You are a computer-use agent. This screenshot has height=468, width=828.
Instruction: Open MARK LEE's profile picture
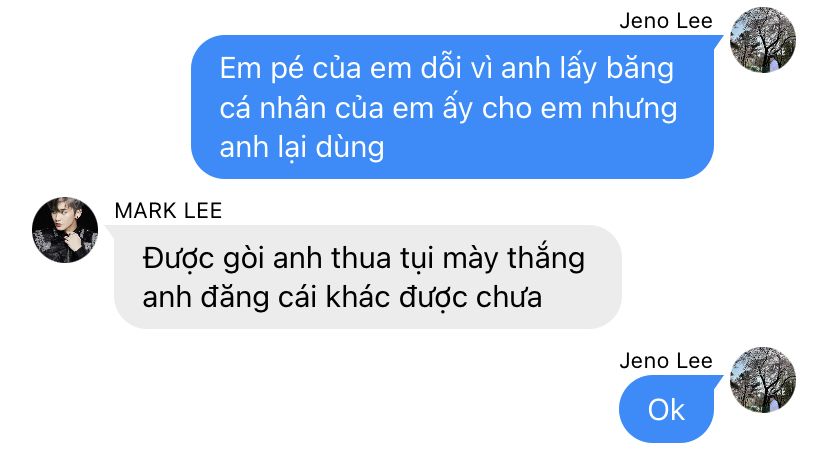tap(65, 230)
